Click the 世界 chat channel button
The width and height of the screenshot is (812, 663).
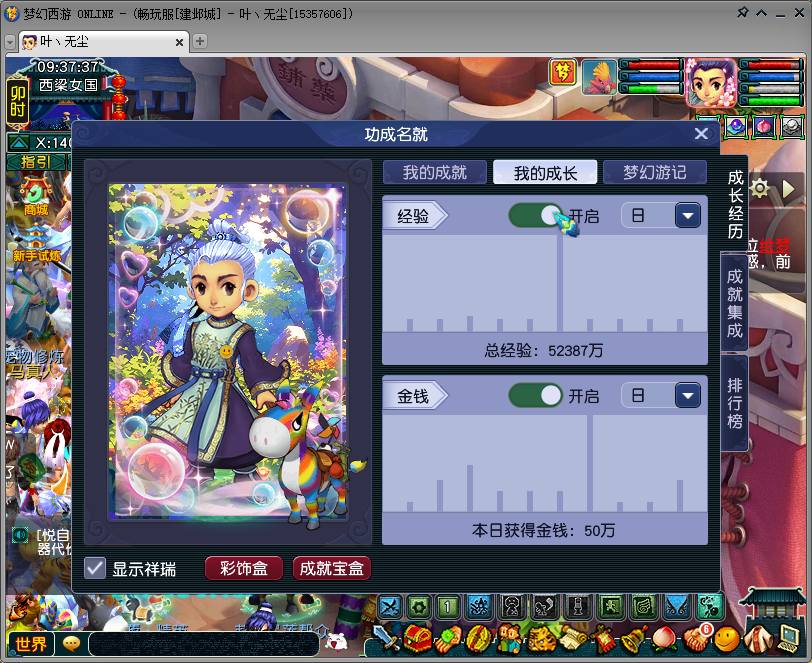pos(31,644)
